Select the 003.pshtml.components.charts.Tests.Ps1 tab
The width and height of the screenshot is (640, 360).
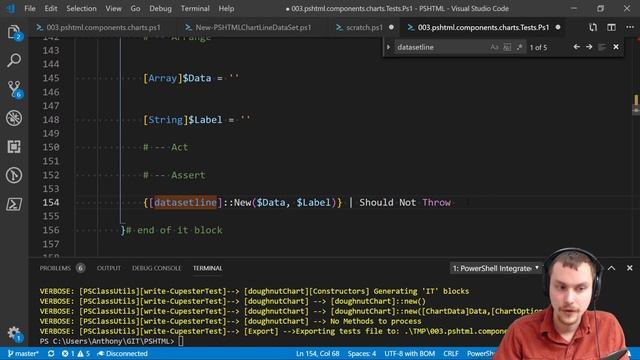pos(483,27)
